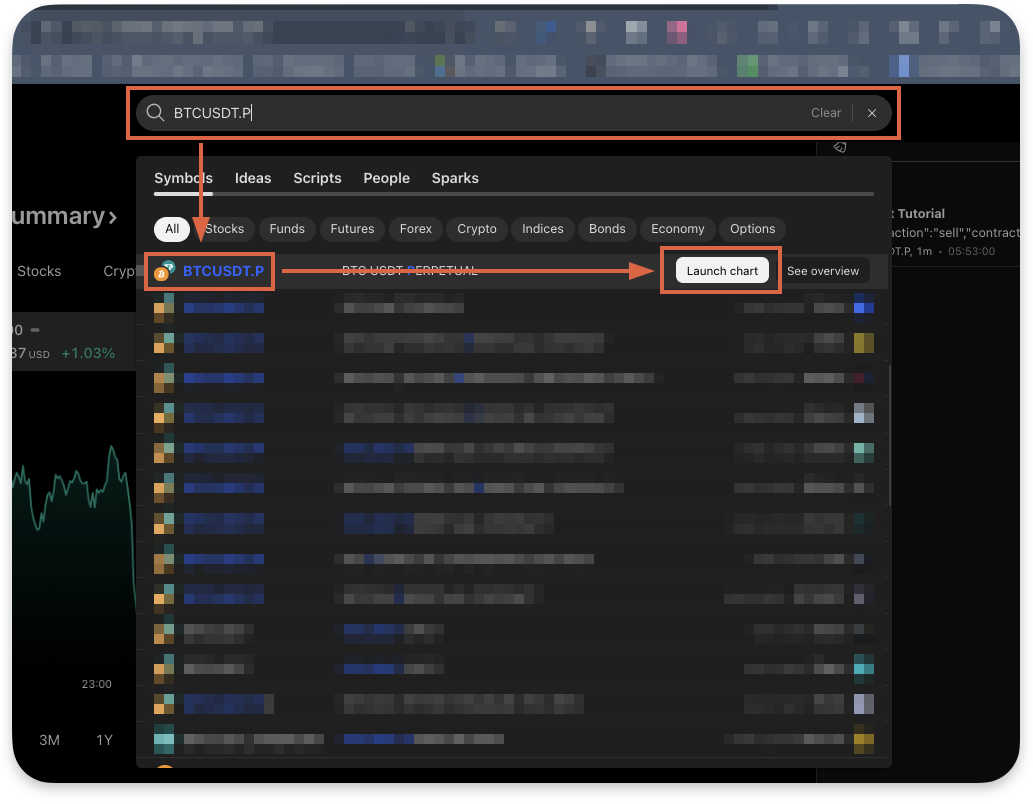Screen dimensions: 1033x804
Task: Filter results by Economy
Action: tap(677, 229)
